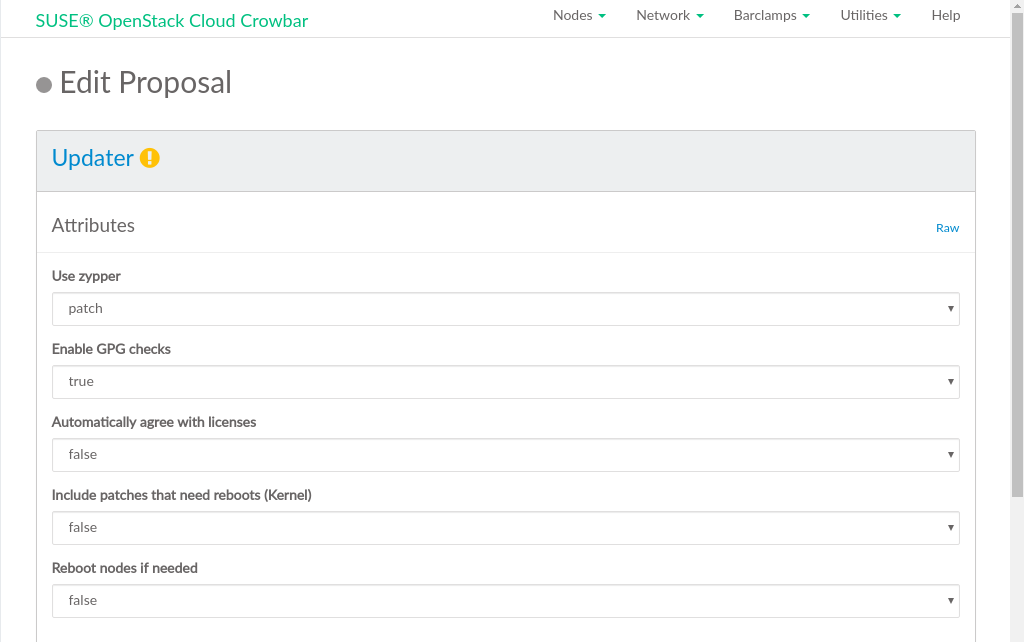The width and height of the screenshot is (1024, 642).
Task: Click the vertical scrollbar thumb
Action: pos(1017,250)
